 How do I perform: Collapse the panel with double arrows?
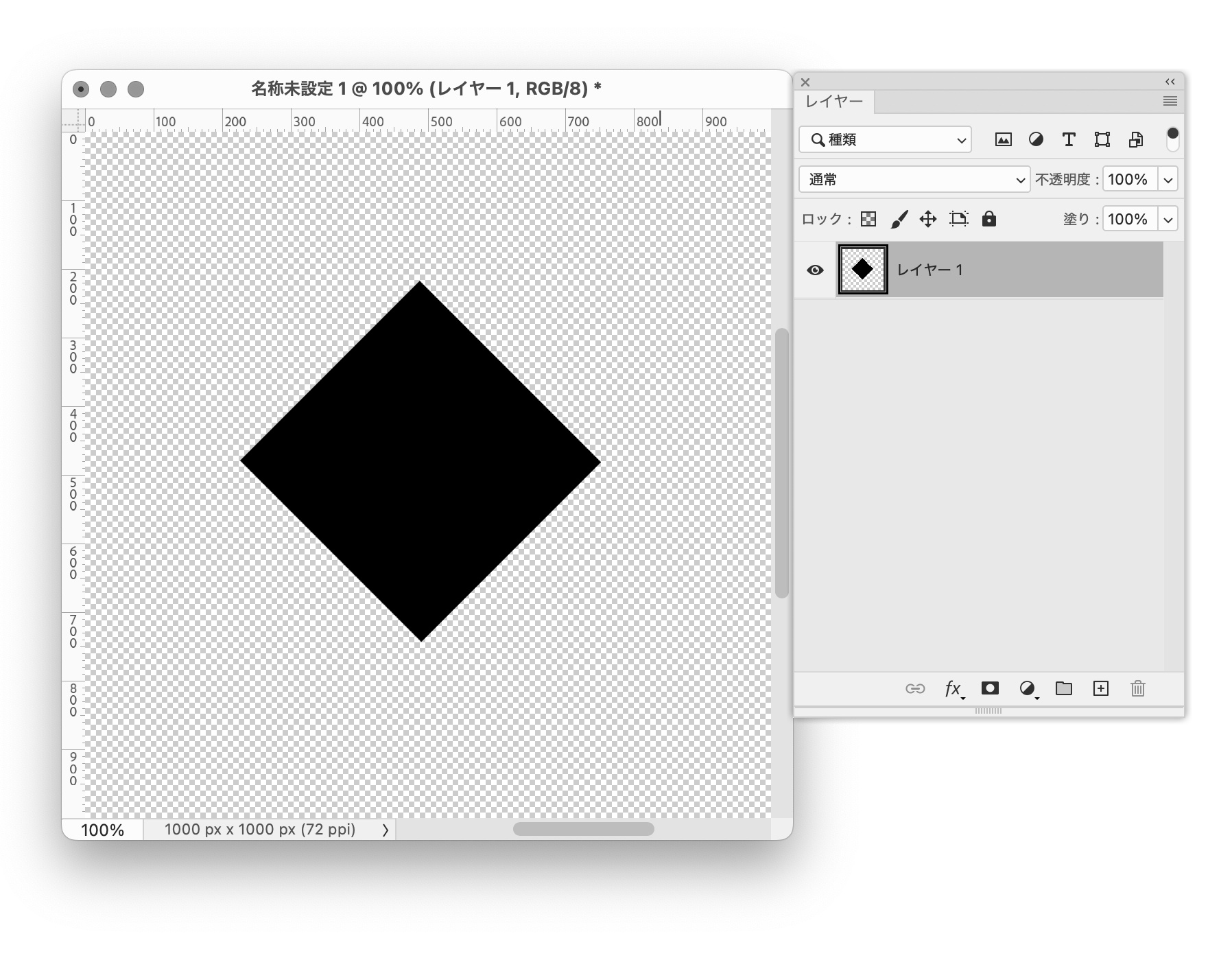(1170, 82)
